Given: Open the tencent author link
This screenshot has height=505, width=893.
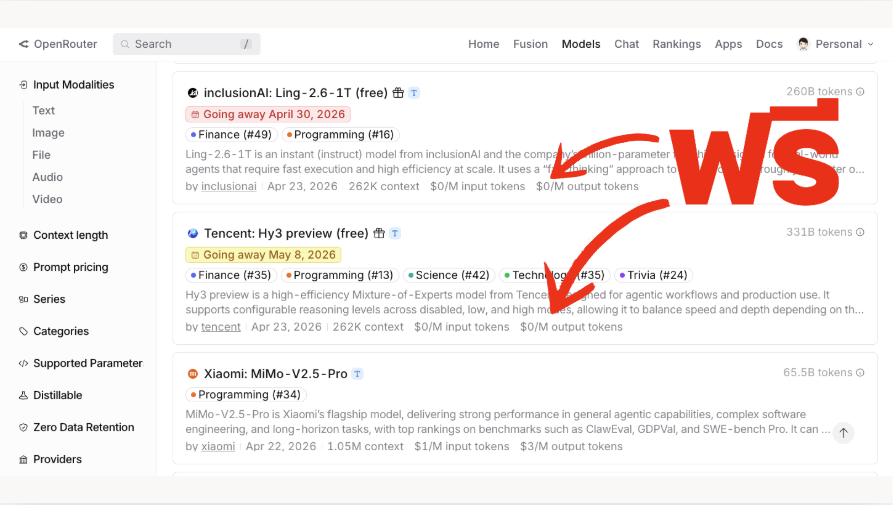Looking at the screenshot, I should click(221, 327).
